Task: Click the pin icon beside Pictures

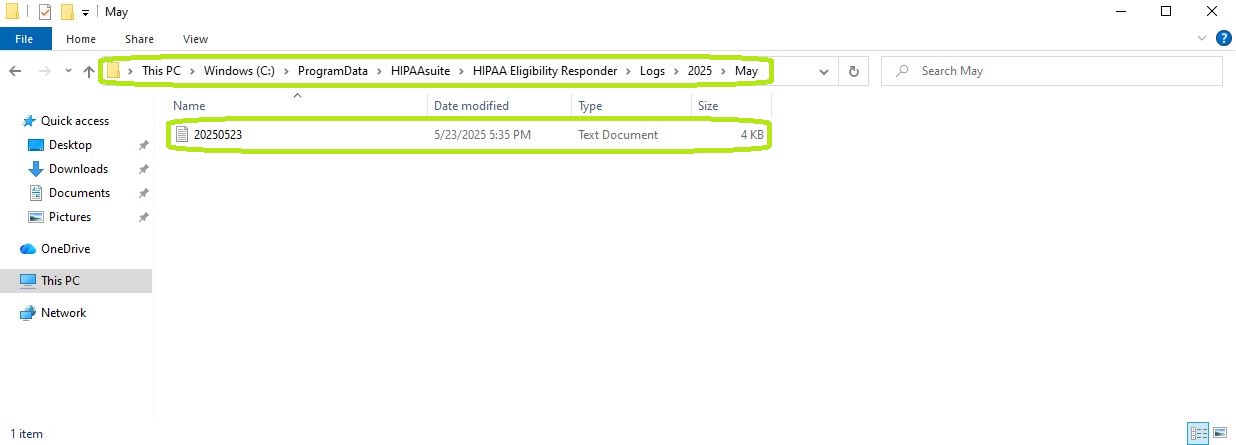Action: point(144,217)
